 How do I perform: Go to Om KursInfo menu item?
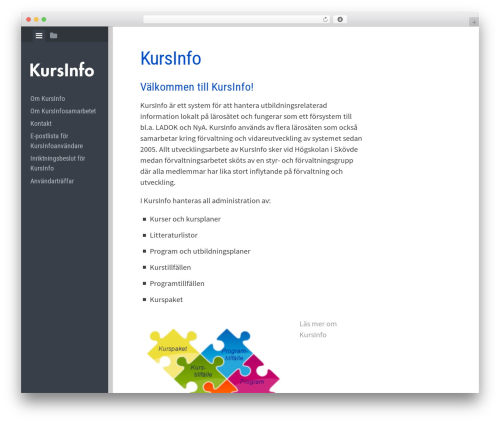click(x=48, y=99)
